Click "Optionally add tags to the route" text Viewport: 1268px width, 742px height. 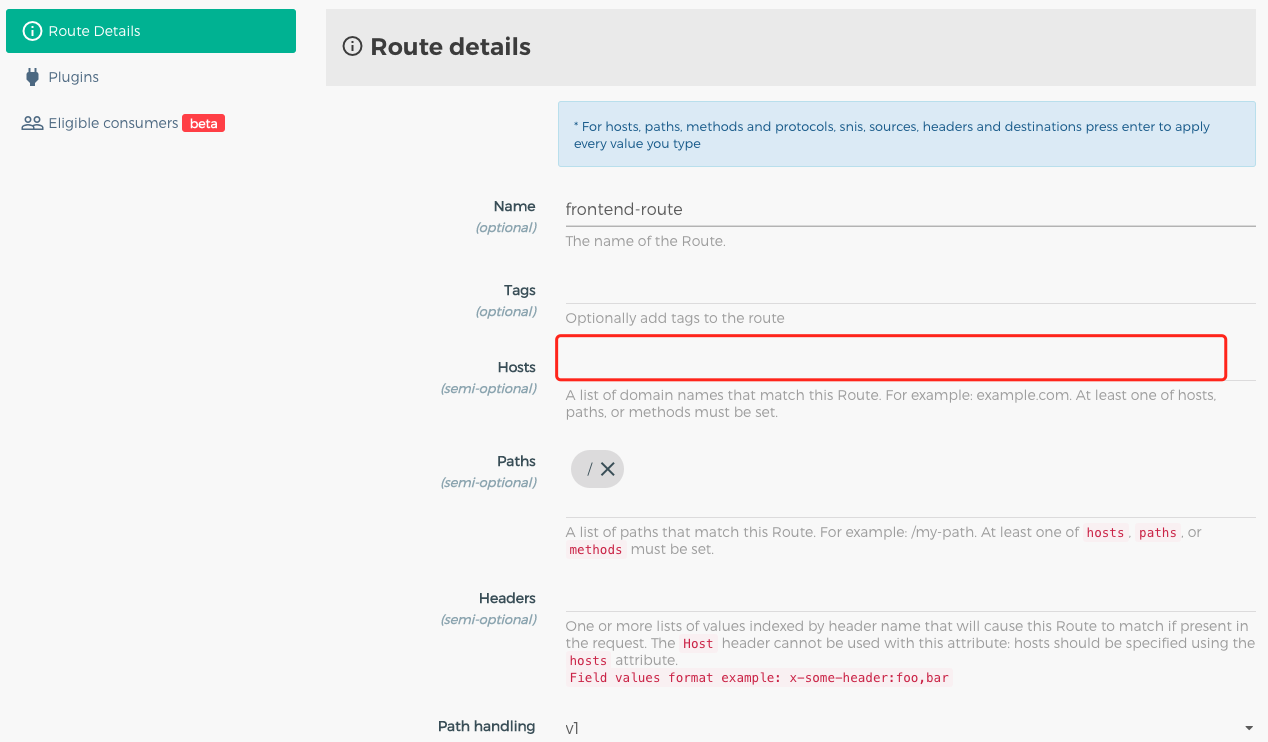(x=675, y=318)
